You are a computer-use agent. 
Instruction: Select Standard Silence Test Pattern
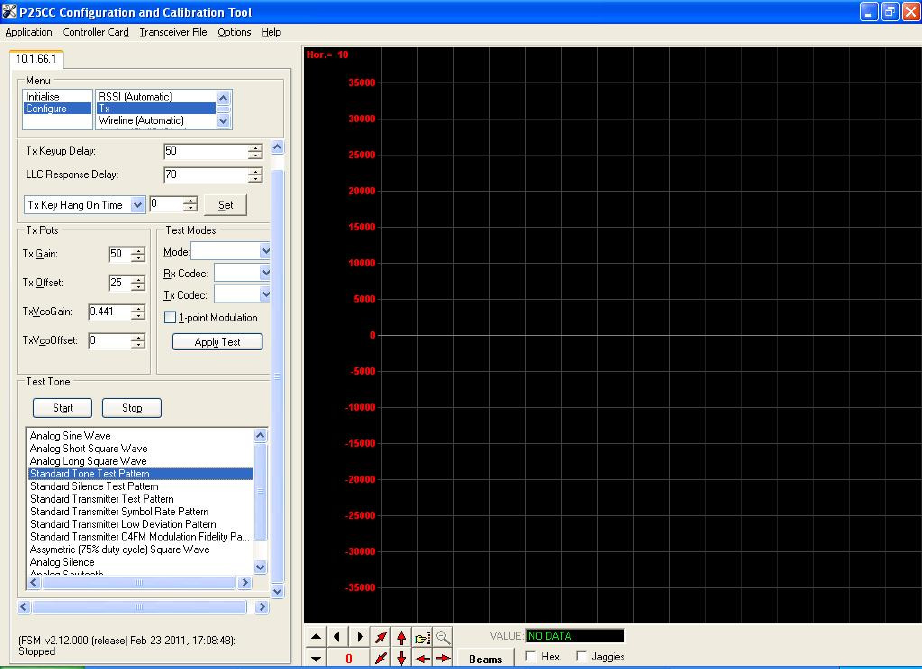[141, 487]
